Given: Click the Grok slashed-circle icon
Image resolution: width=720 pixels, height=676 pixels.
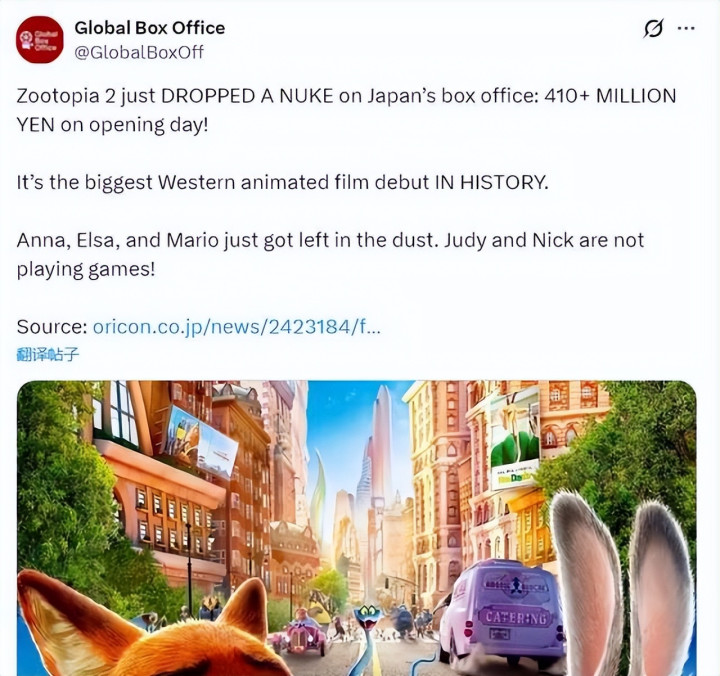Looking at the screenshot, I should [653, 28].
